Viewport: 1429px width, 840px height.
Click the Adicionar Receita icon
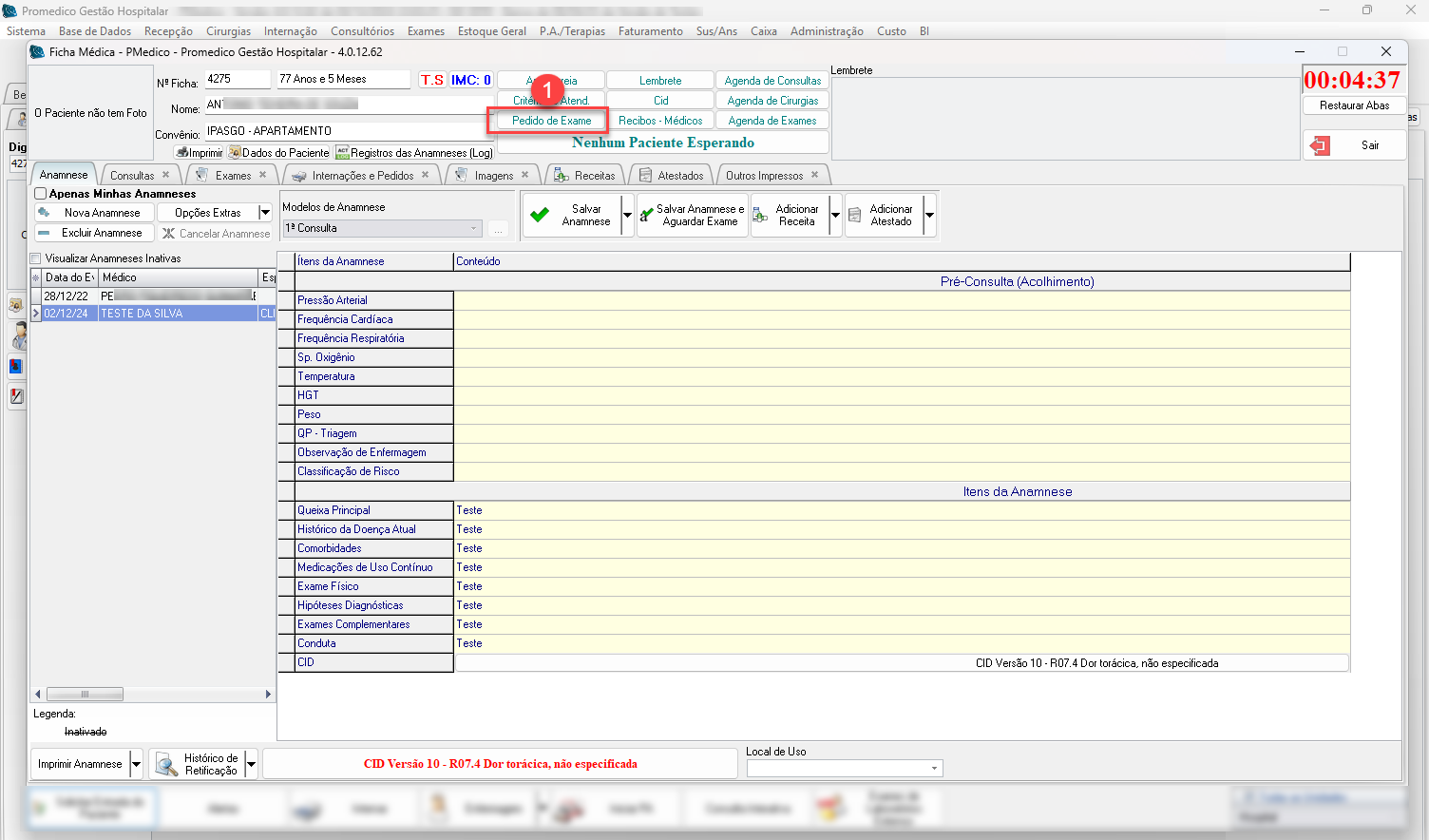(x=761, y=215)
